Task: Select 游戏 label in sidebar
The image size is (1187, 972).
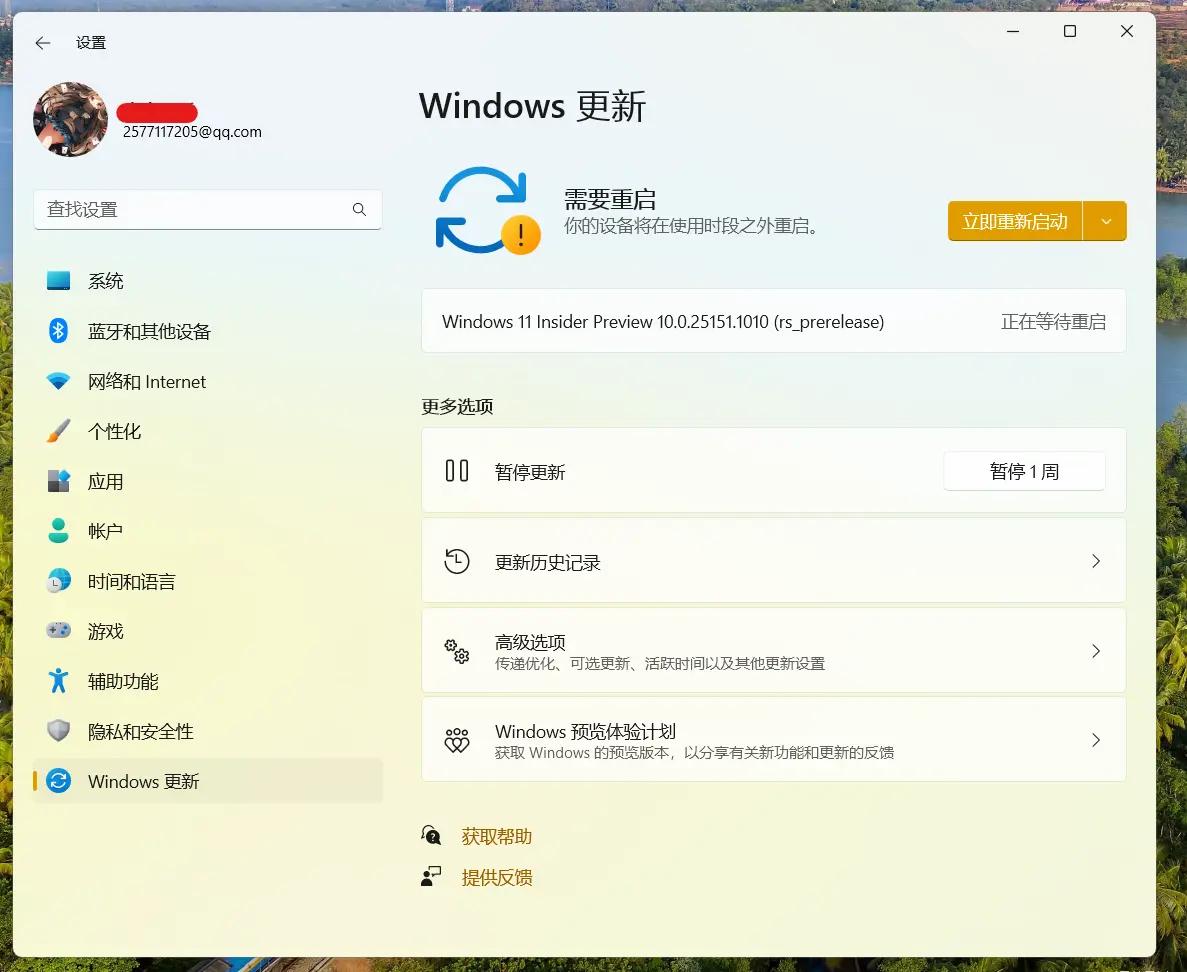Action: tap(105, 631)
